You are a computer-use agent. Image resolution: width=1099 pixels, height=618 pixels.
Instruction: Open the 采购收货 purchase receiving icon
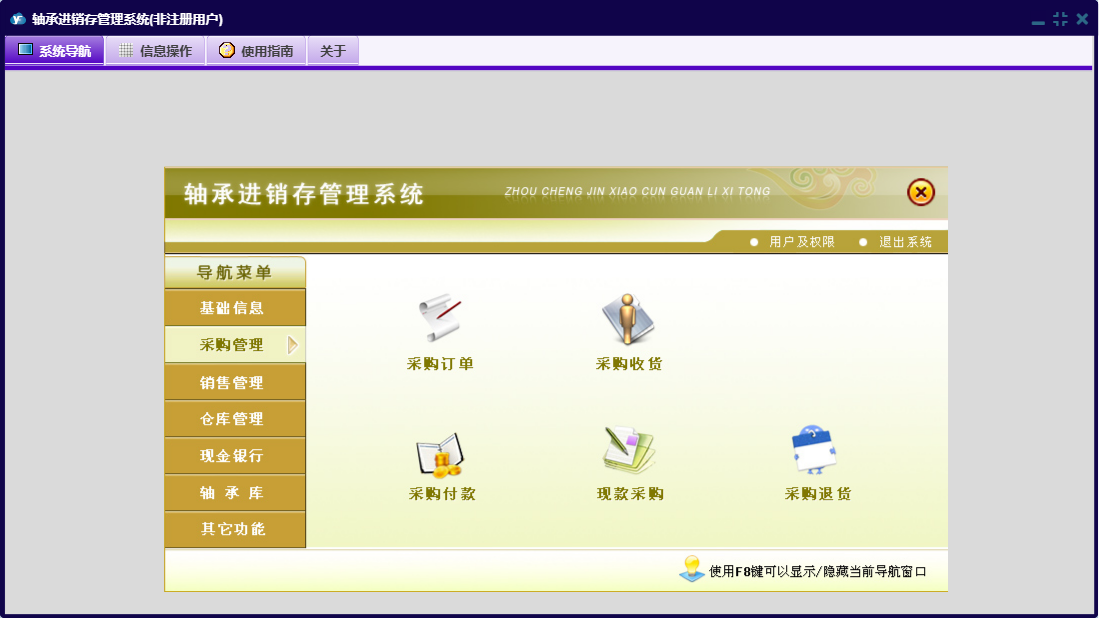click(628, 319)
